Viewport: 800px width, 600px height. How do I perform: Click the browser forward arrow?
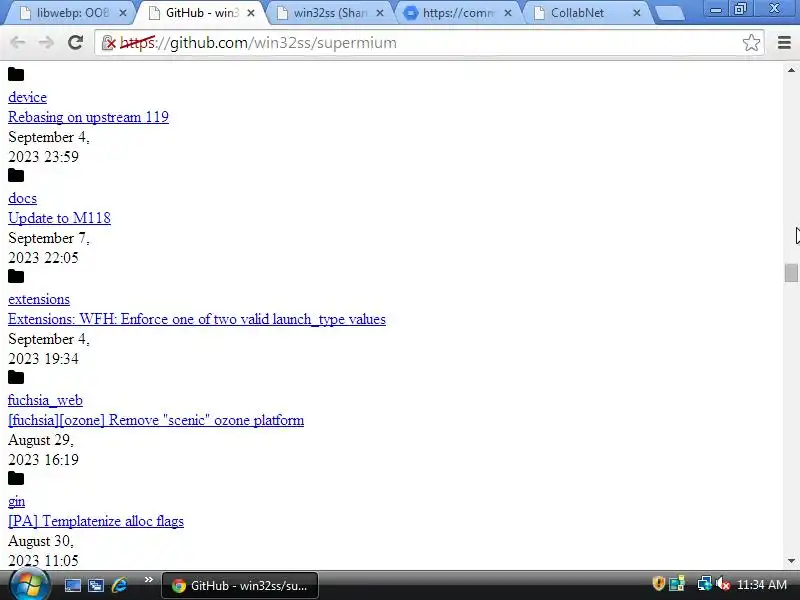coord(46,42)
